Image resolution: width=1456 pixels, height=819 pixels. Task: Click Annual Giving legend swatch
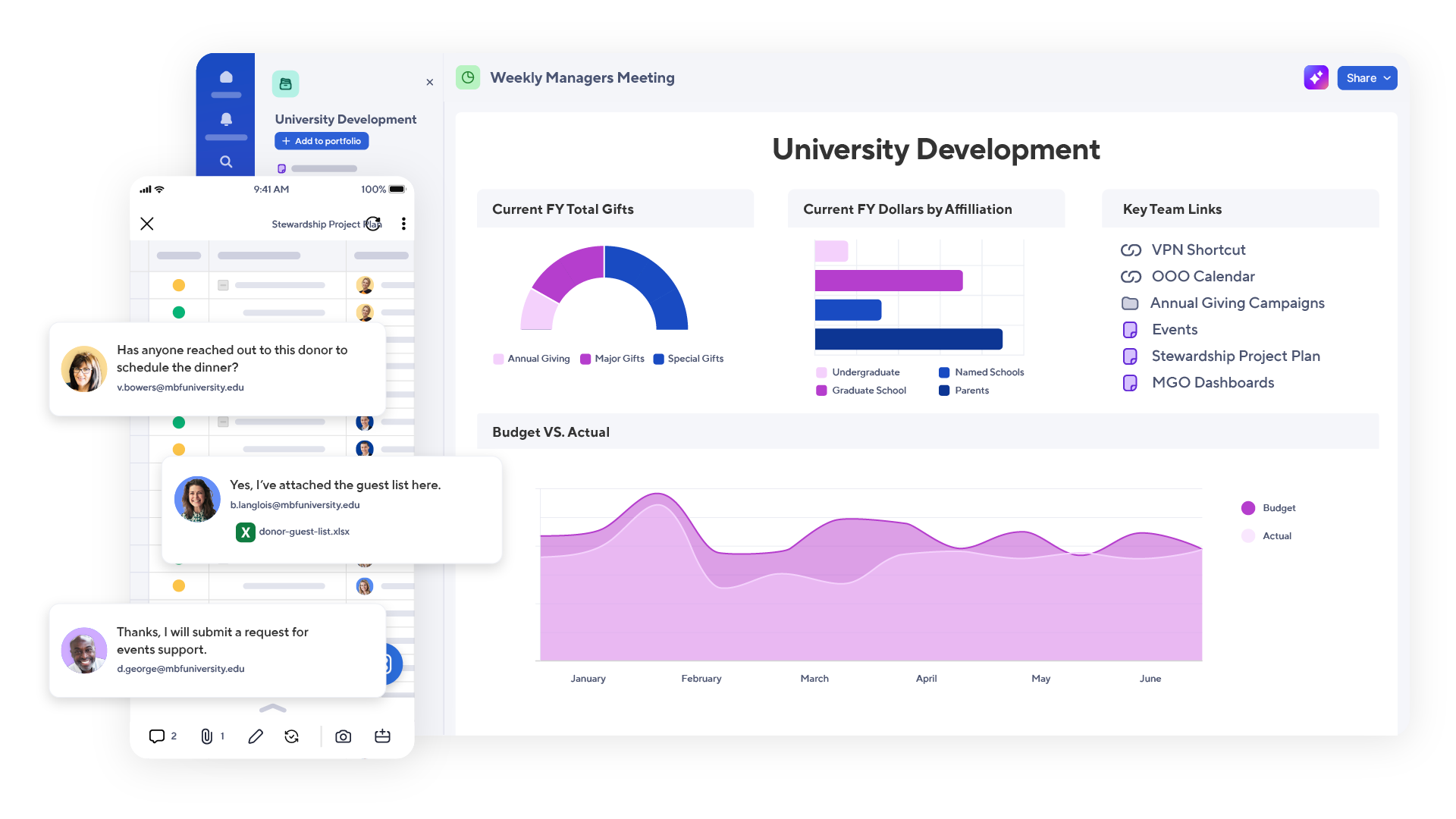498,359
